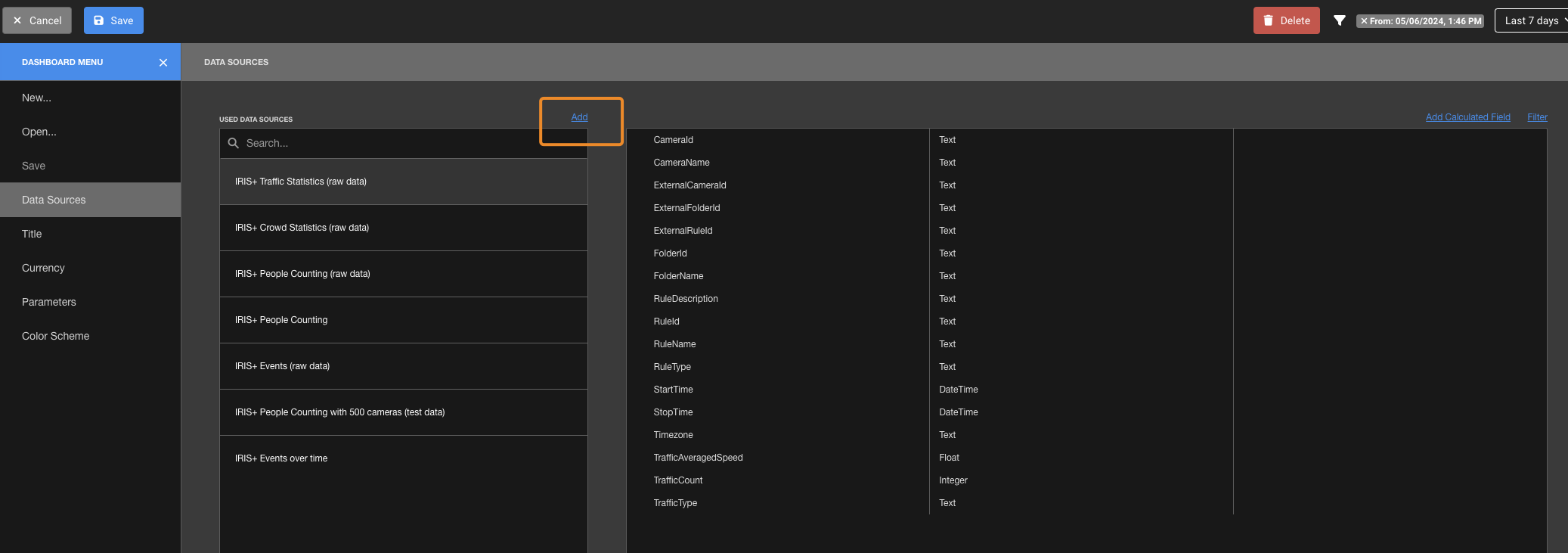Pick IRIS+ People Counting with 500 cameras

pos(340,412)
